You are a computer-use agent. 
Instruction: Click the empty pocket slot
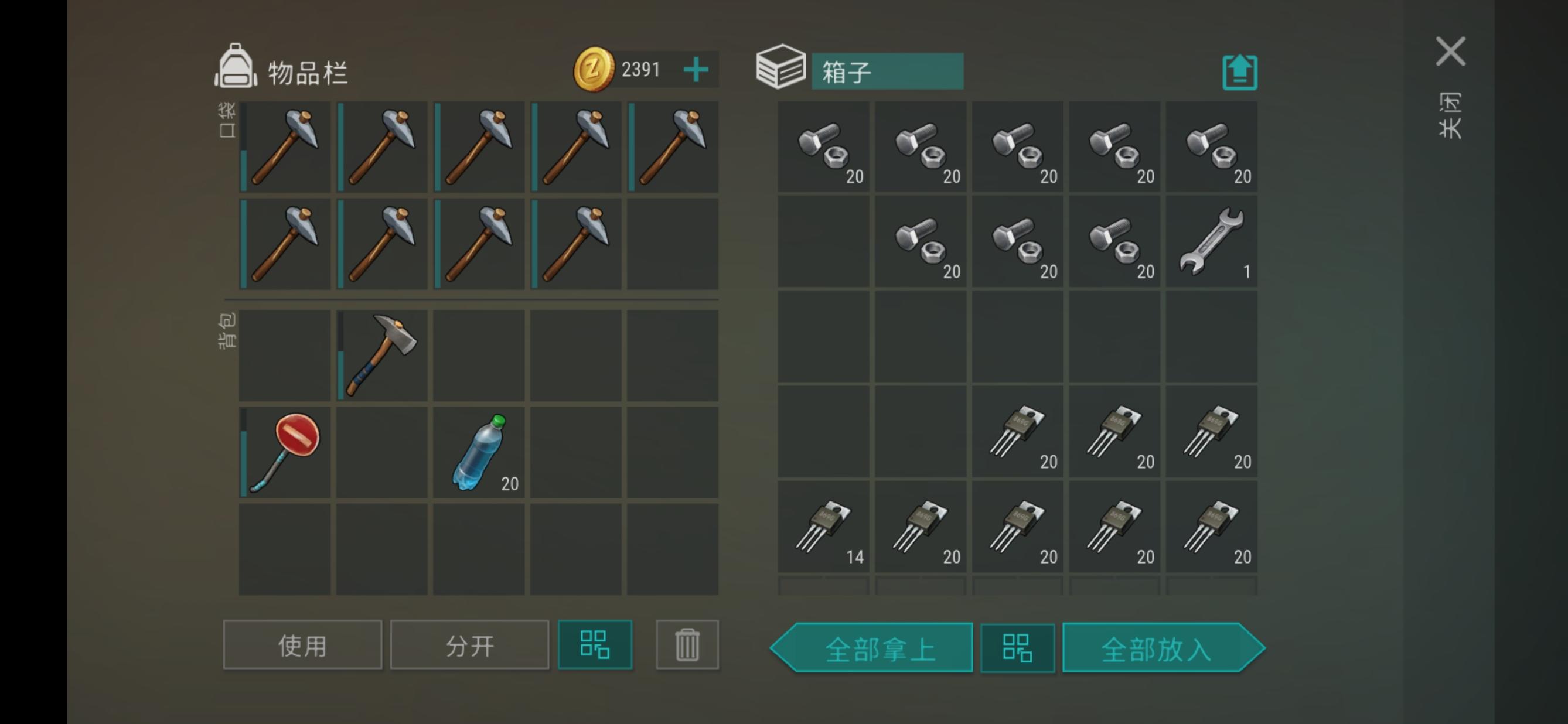(x=673, y=243)
